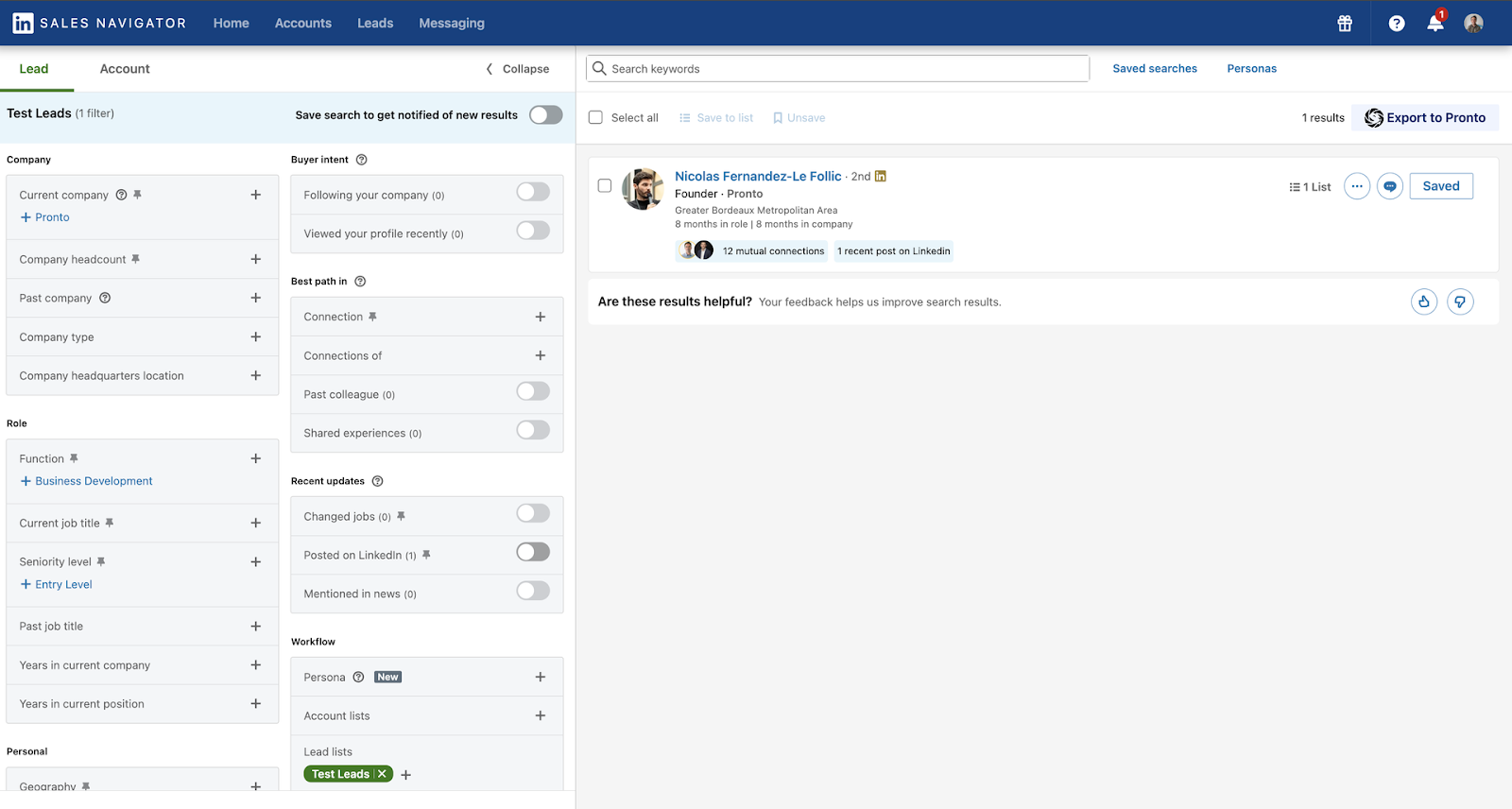Image resolution: width=1512 pixels, height=809 pixels.
Task: Click the message icon on Nicolas's result
Action: pos(1390,186)
